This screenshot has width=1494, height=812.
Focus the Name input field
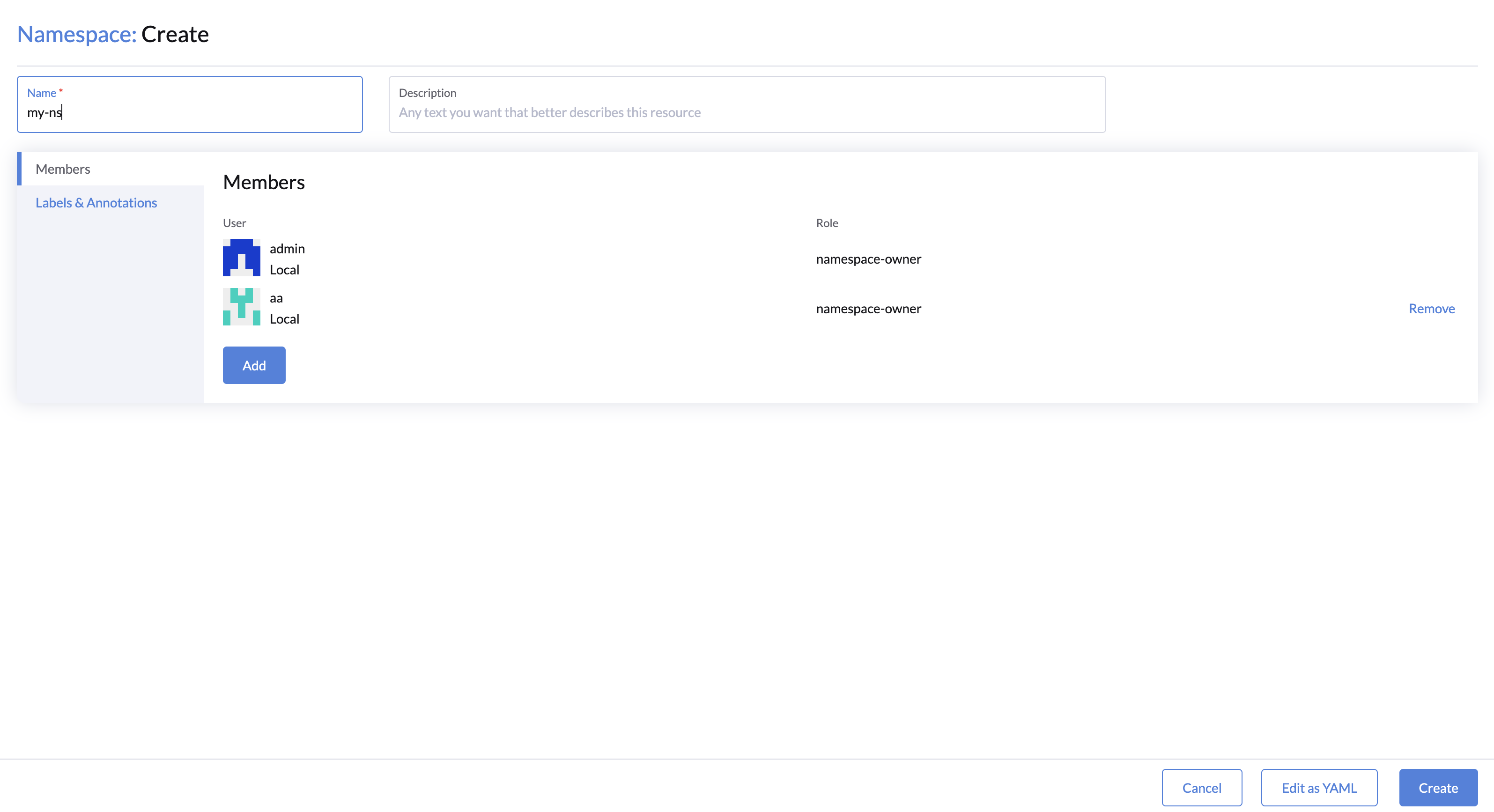[x=190, y=104]
